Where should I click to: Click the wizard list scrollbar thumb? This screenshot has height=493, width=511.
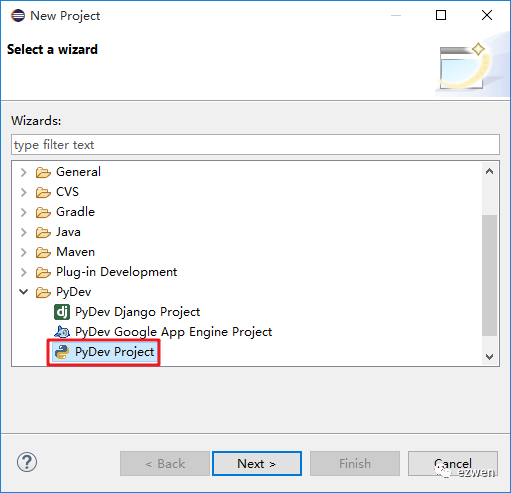(x=489, y=275)
